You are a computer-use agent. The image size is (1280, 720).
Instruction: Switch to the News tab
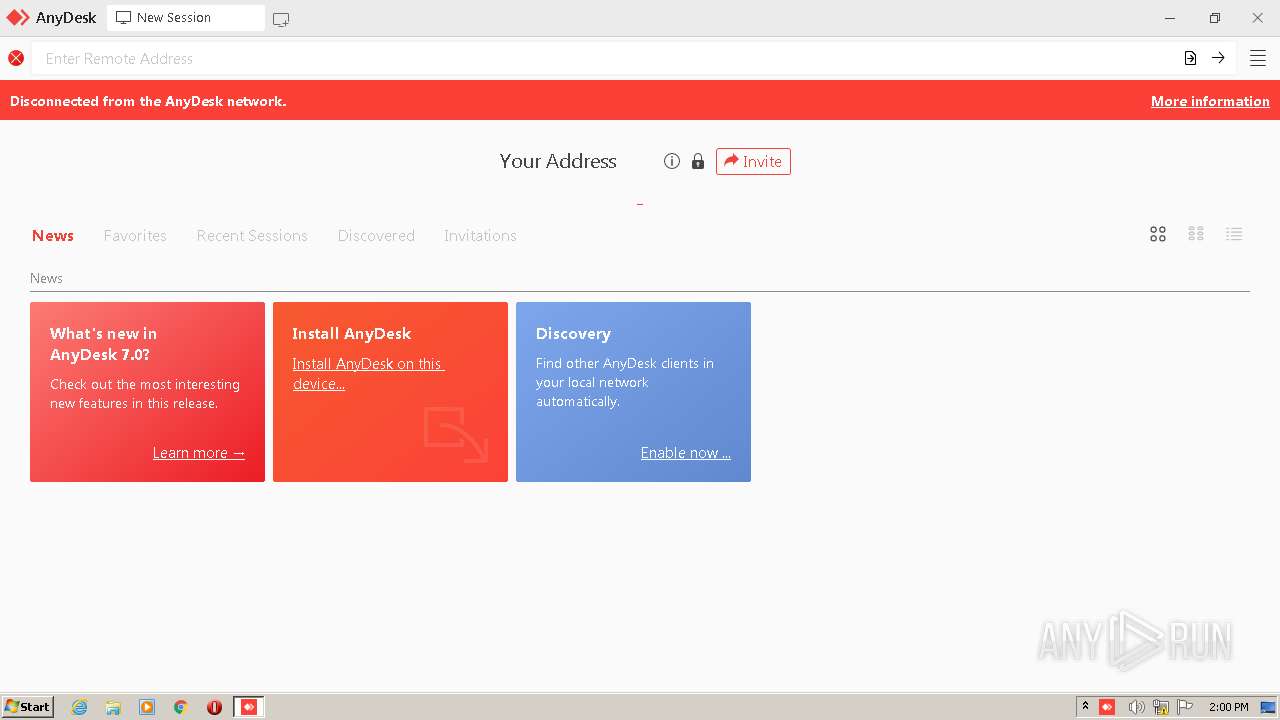tap(53, 236)
